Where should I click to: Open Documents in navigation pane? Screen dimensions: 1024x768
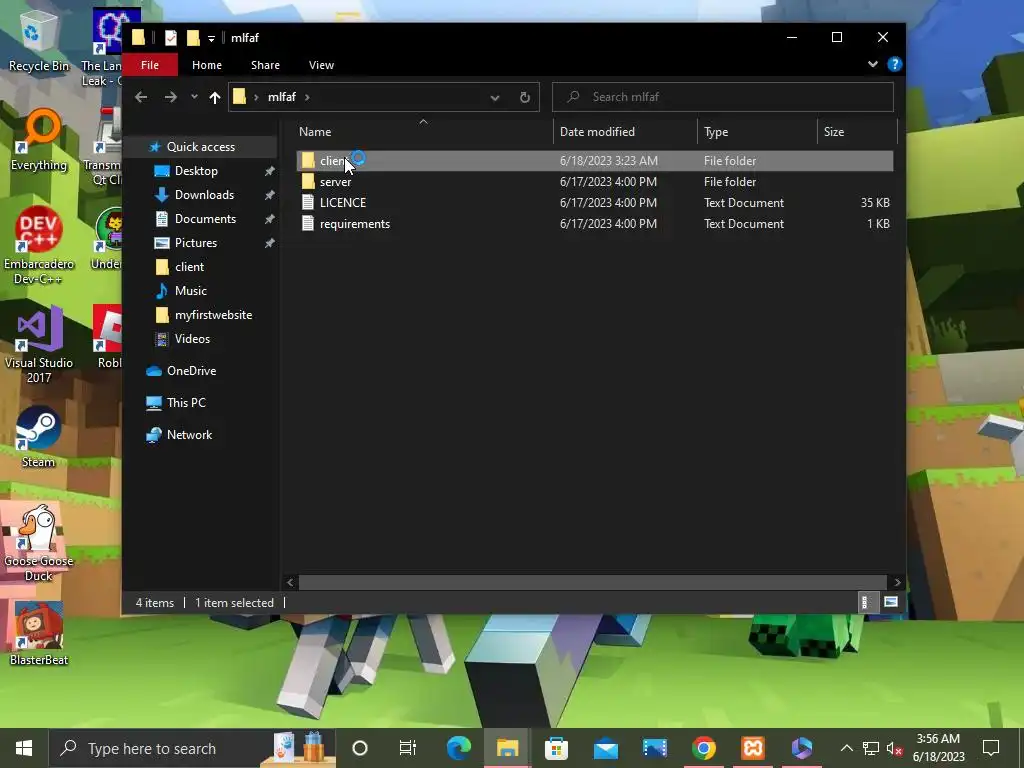[x=205, y=219]
